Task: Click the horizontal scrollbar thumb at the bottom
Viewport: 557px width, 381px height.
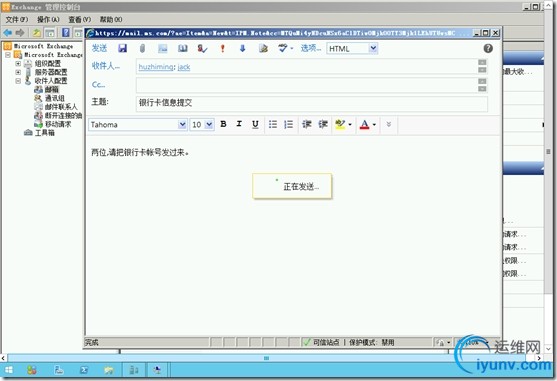Action: [x=266, y=358]
